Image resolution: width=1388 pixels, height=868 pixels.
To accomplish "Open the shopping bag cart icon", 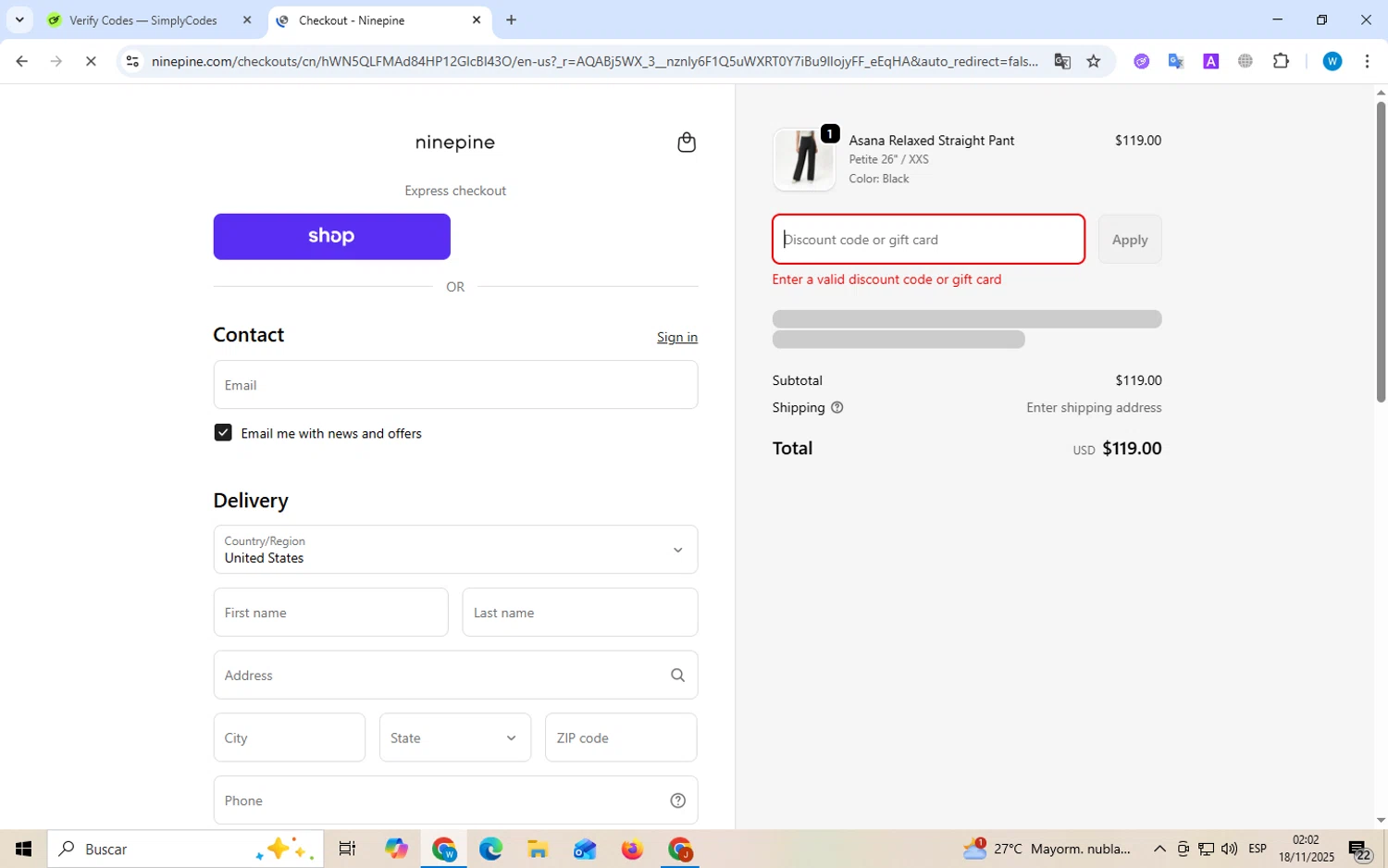I will coord(686,142).
